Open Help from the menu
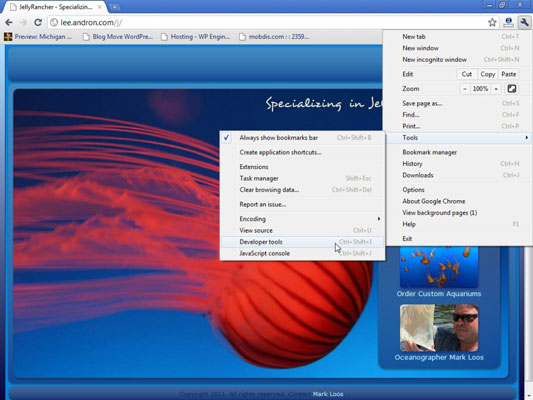 pos(459,224)
